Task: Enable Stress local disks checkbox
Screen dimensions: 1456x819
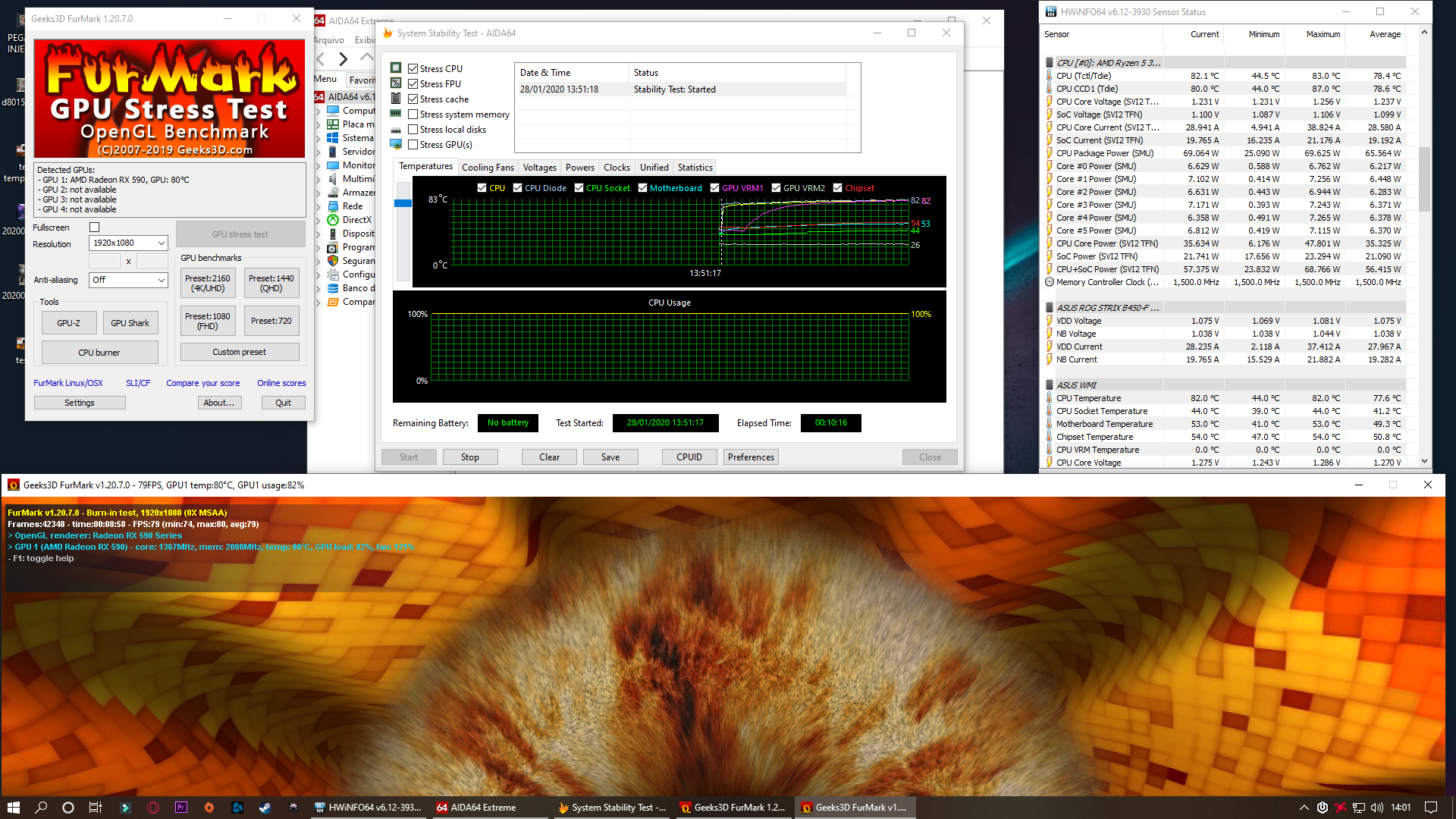Action: point(413,130)
